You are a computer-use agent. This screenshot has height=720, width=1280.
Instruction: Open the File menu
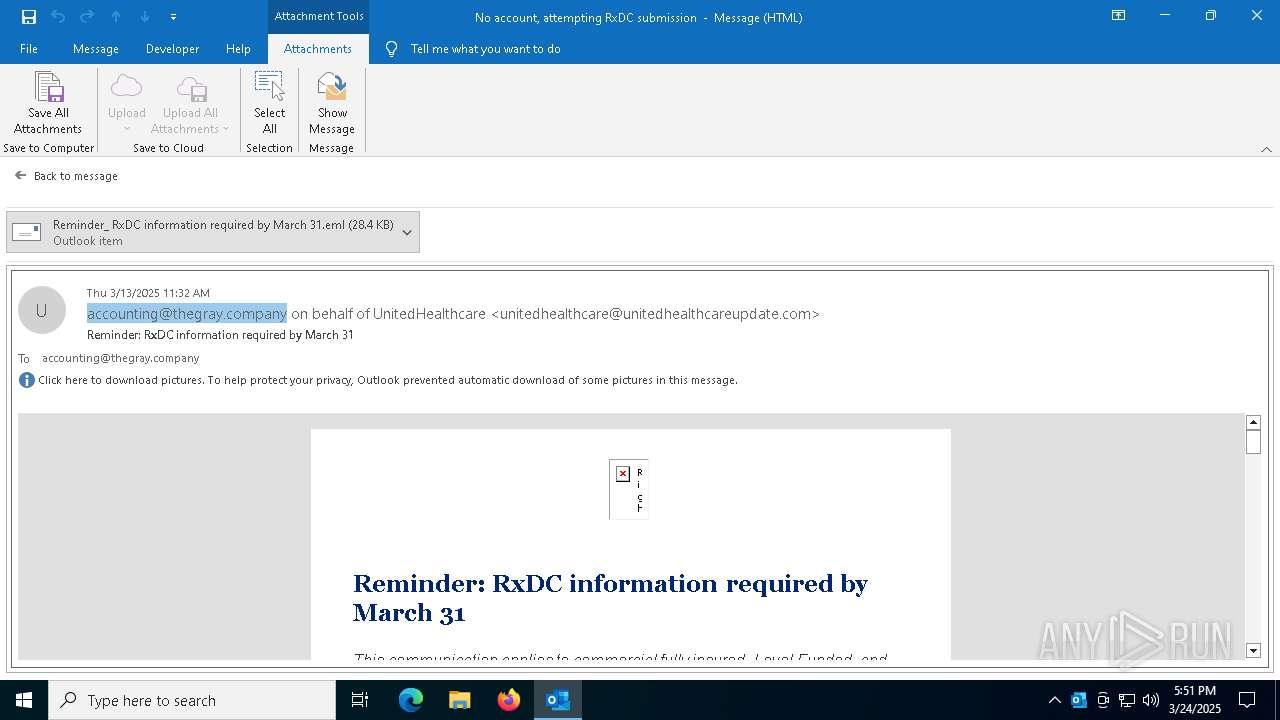click(x=29, y=48)
